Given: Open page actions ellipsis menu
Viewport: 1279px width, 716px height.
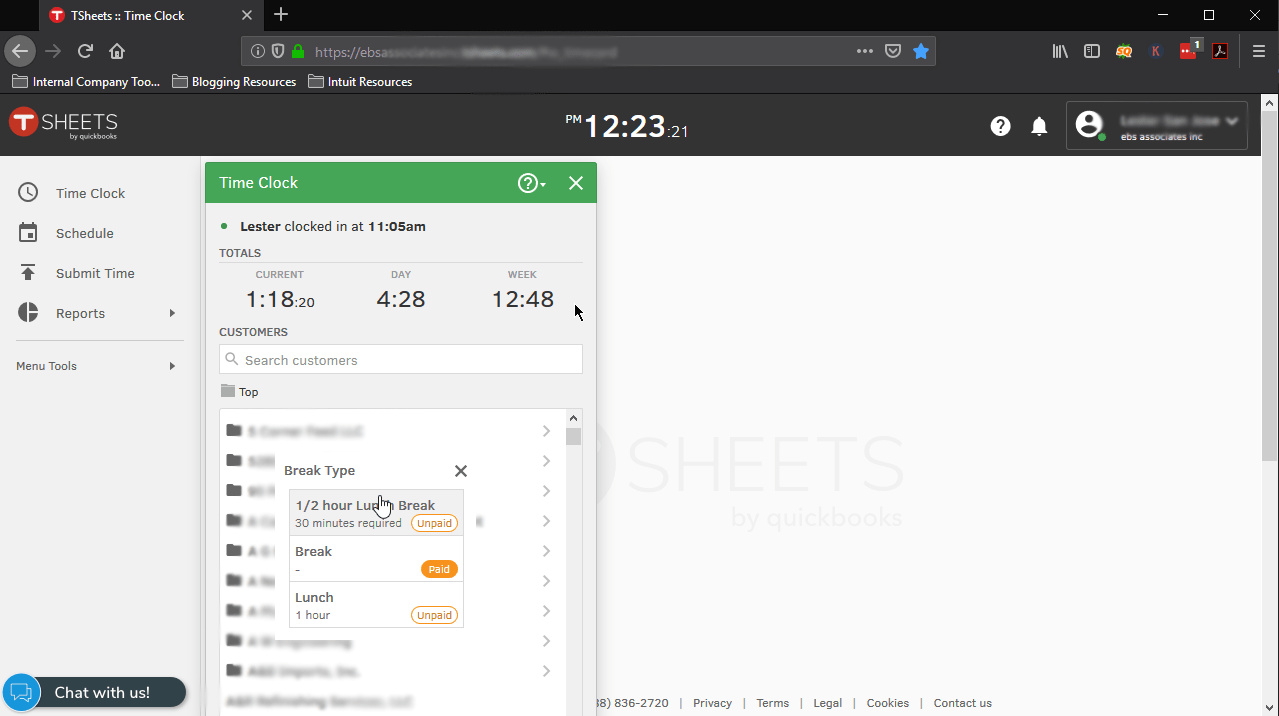Looking at the screenshot, I should pyautogui.click(x=865, y=51).
